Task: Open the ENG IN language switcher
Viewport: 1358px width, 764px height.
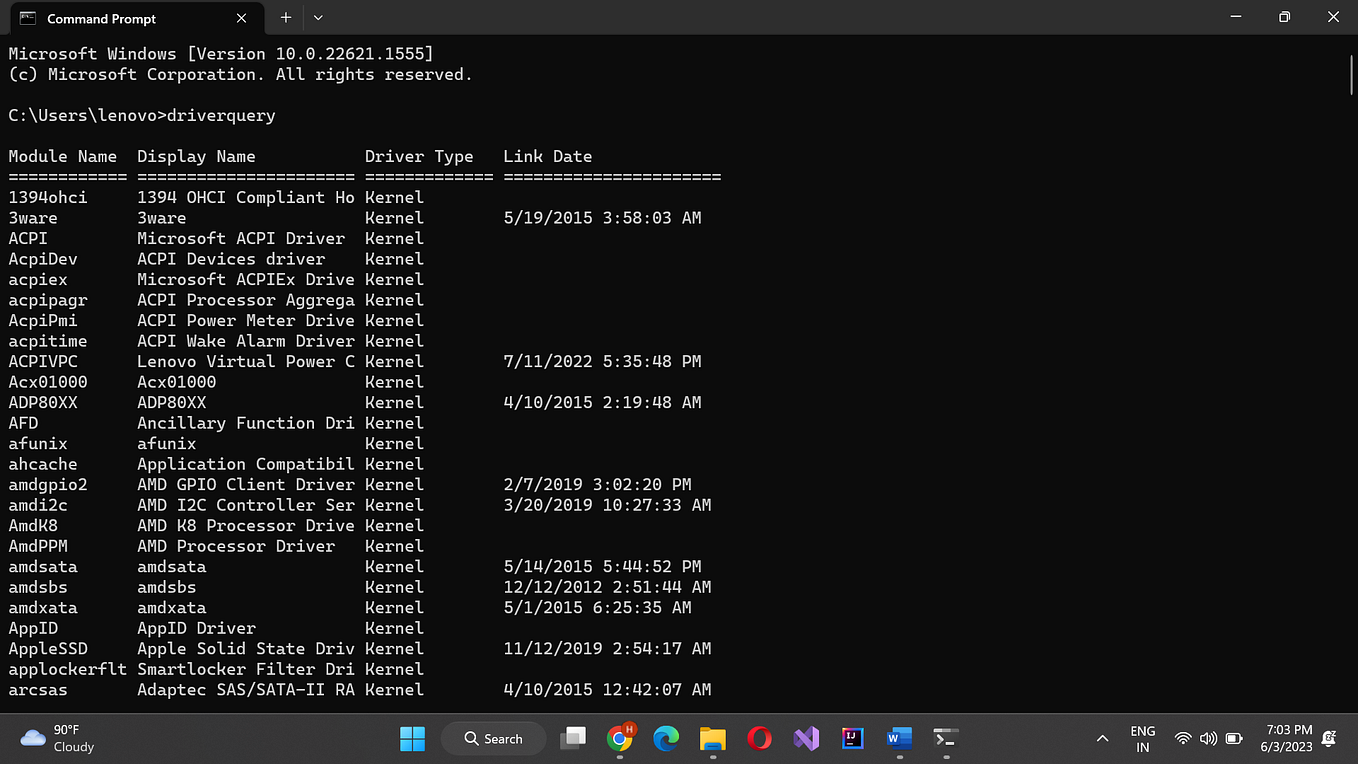Action: click(1143, 738)
